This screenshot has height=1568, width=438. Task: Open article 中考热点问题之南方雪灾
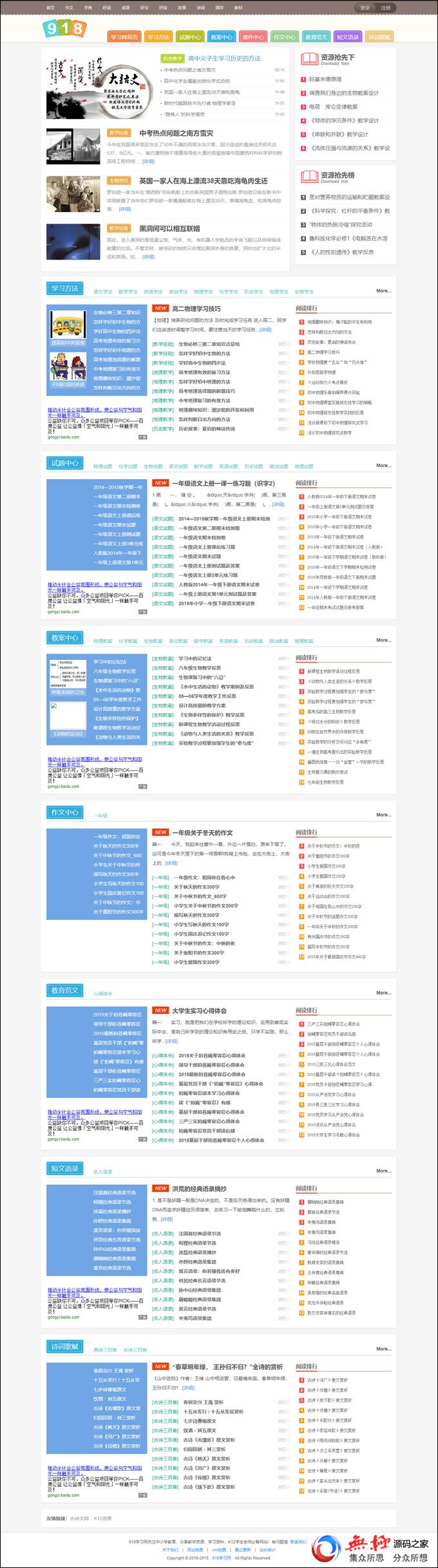[176, 133]
